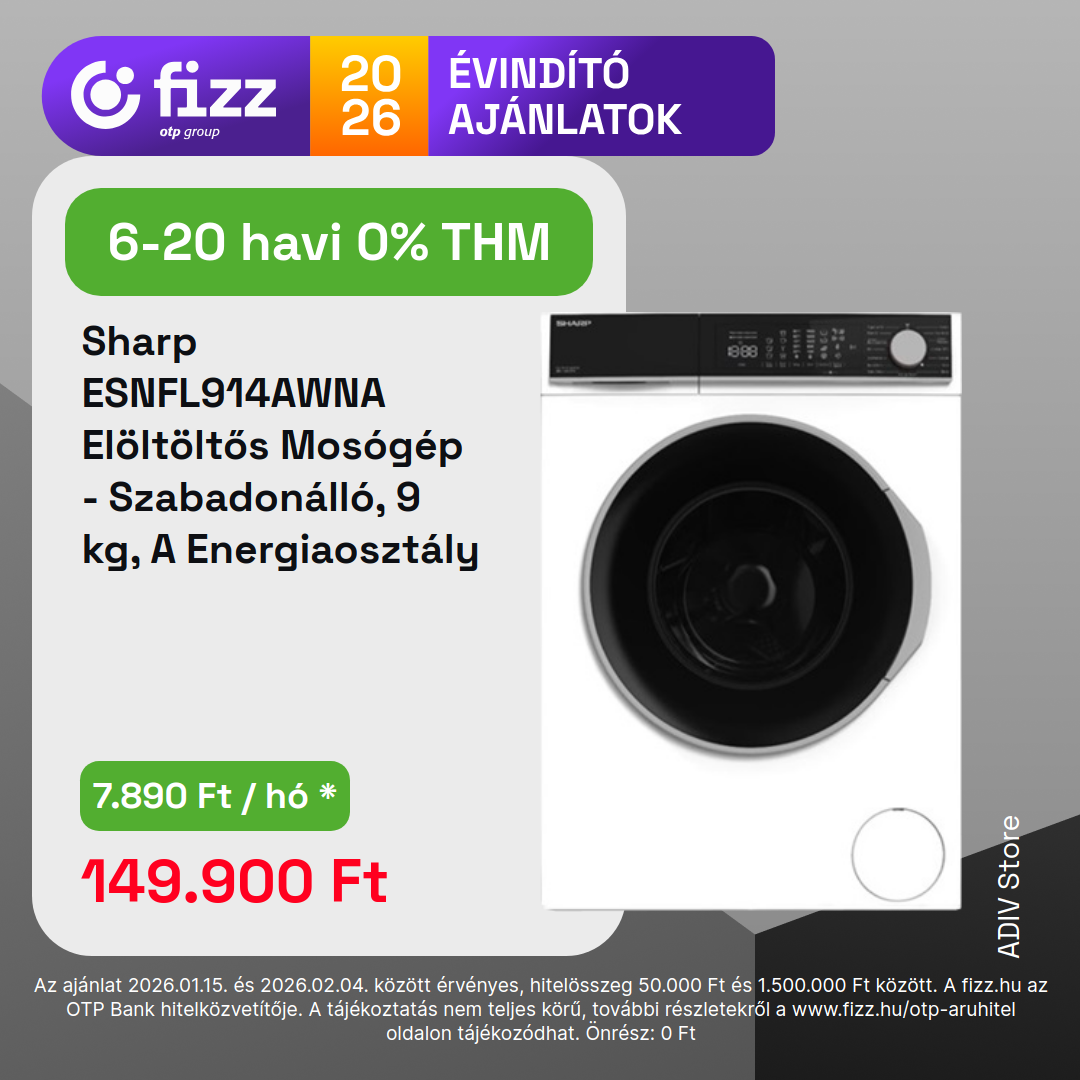Click the washing machine product image
Image resolution: width=1080 pixels, height=1080 pixels.
(751, 611)
